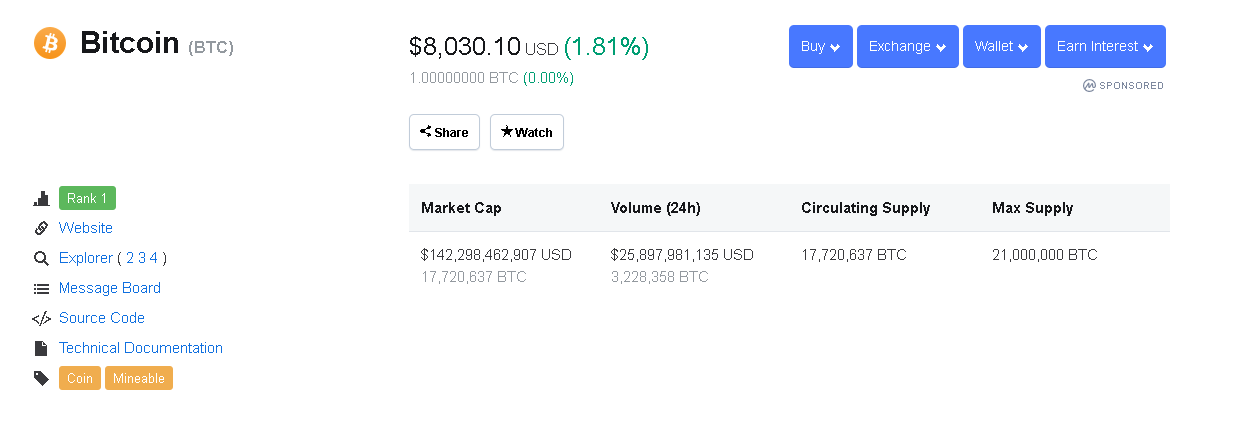Click the magnifier icon next to Explorer
This screenshot has width=1233, height=435.
click(41, 258)
